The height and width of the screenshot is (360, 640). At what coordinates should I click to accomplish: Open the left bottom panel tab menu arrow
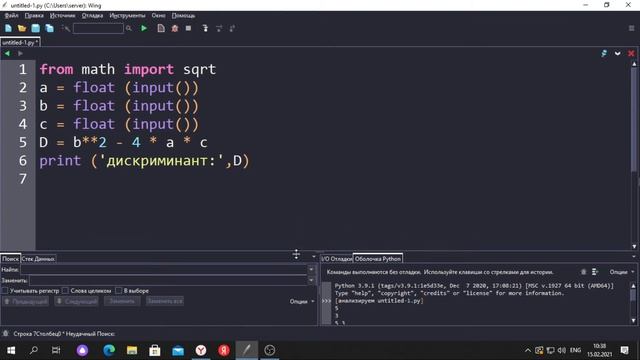tap(313, 257)
